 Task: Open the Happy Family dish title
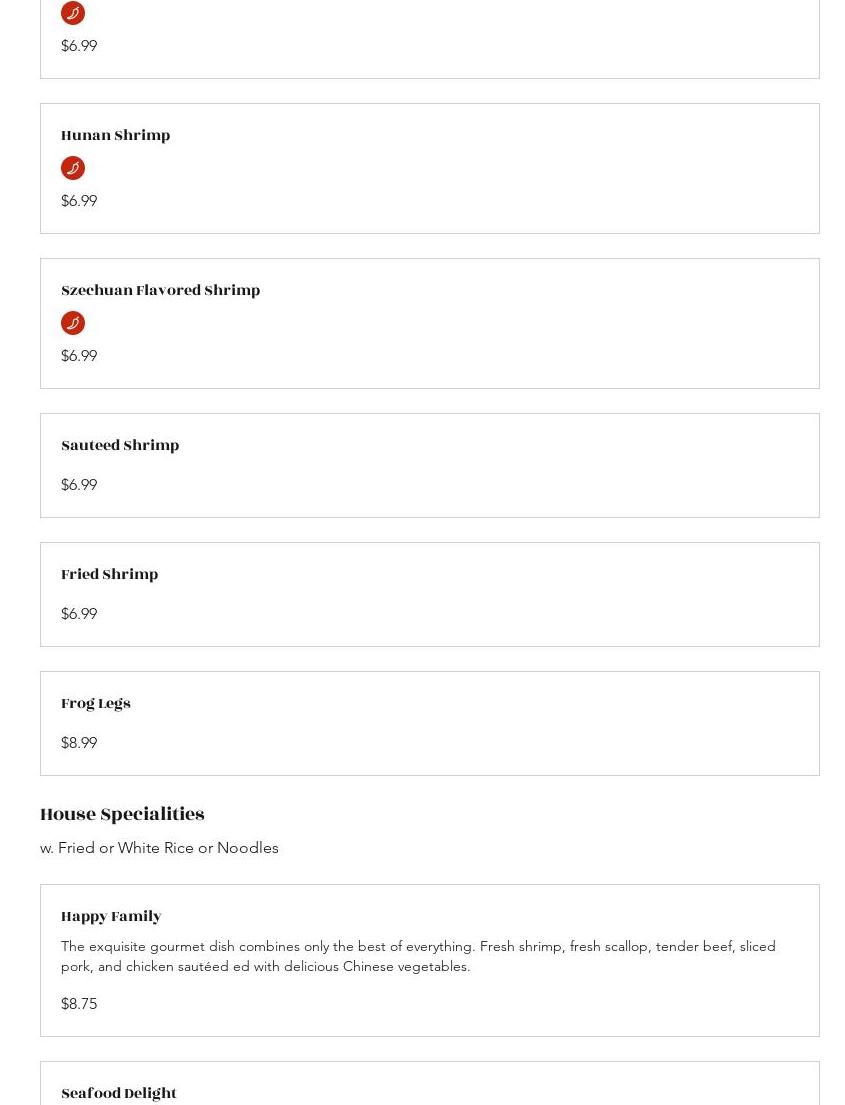click(111, 917)
